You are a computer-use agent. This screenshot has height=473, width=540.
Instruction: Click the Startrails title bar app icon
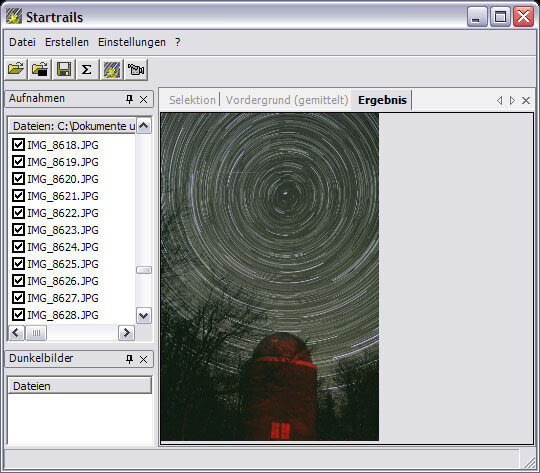14,17
